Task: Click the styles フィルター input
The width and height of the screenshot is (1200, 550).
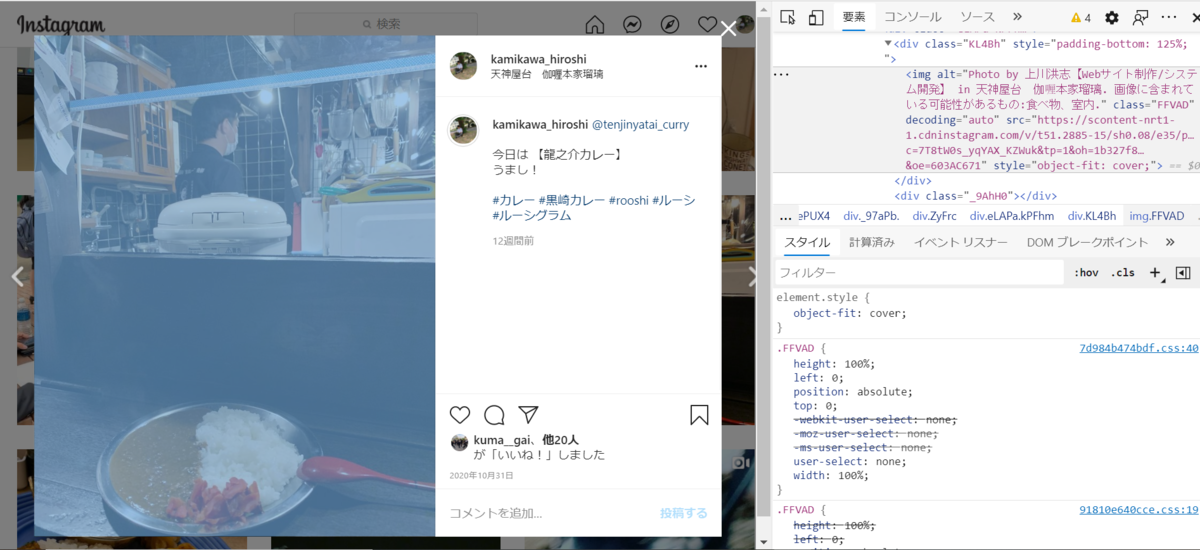Action: point(920,272)
